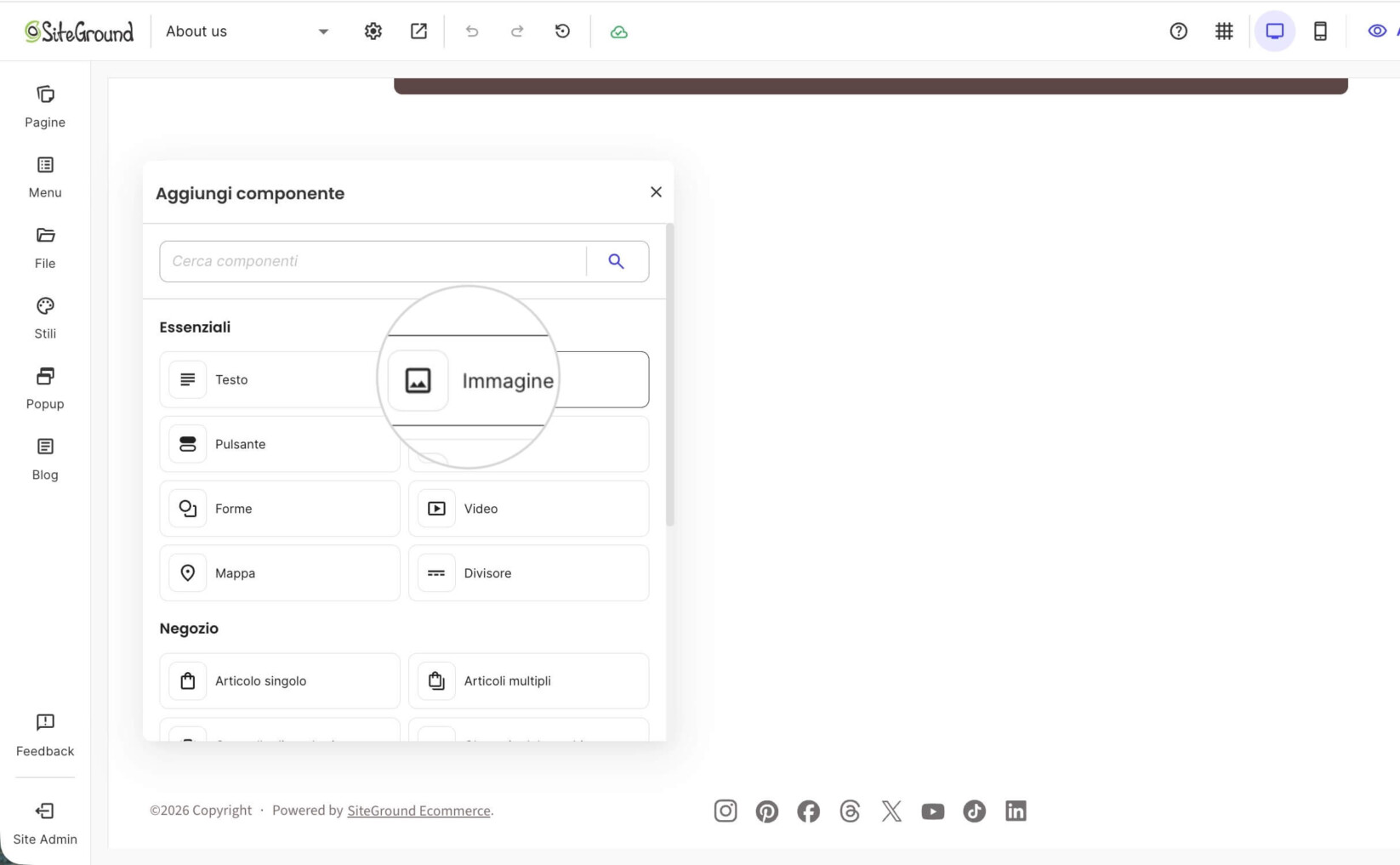
Task: Open the SiteGround Ecommerce link
Action: click(x=418, y=811)
